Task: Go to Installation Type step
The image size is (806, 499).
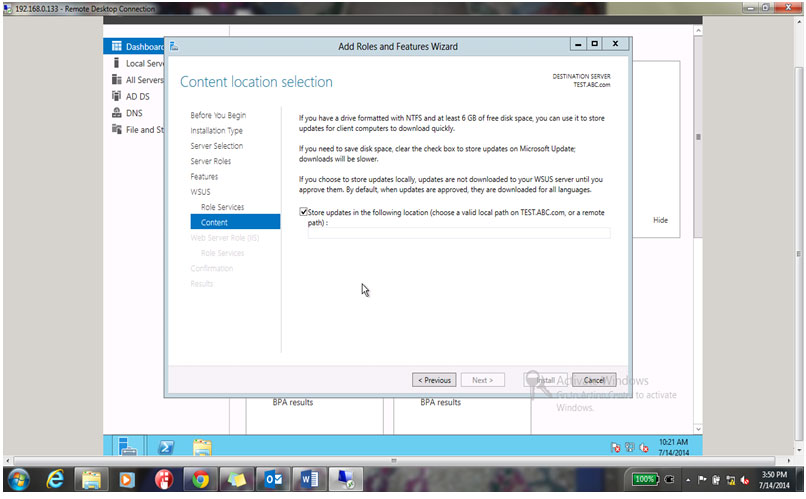Action: coord(216,131)
